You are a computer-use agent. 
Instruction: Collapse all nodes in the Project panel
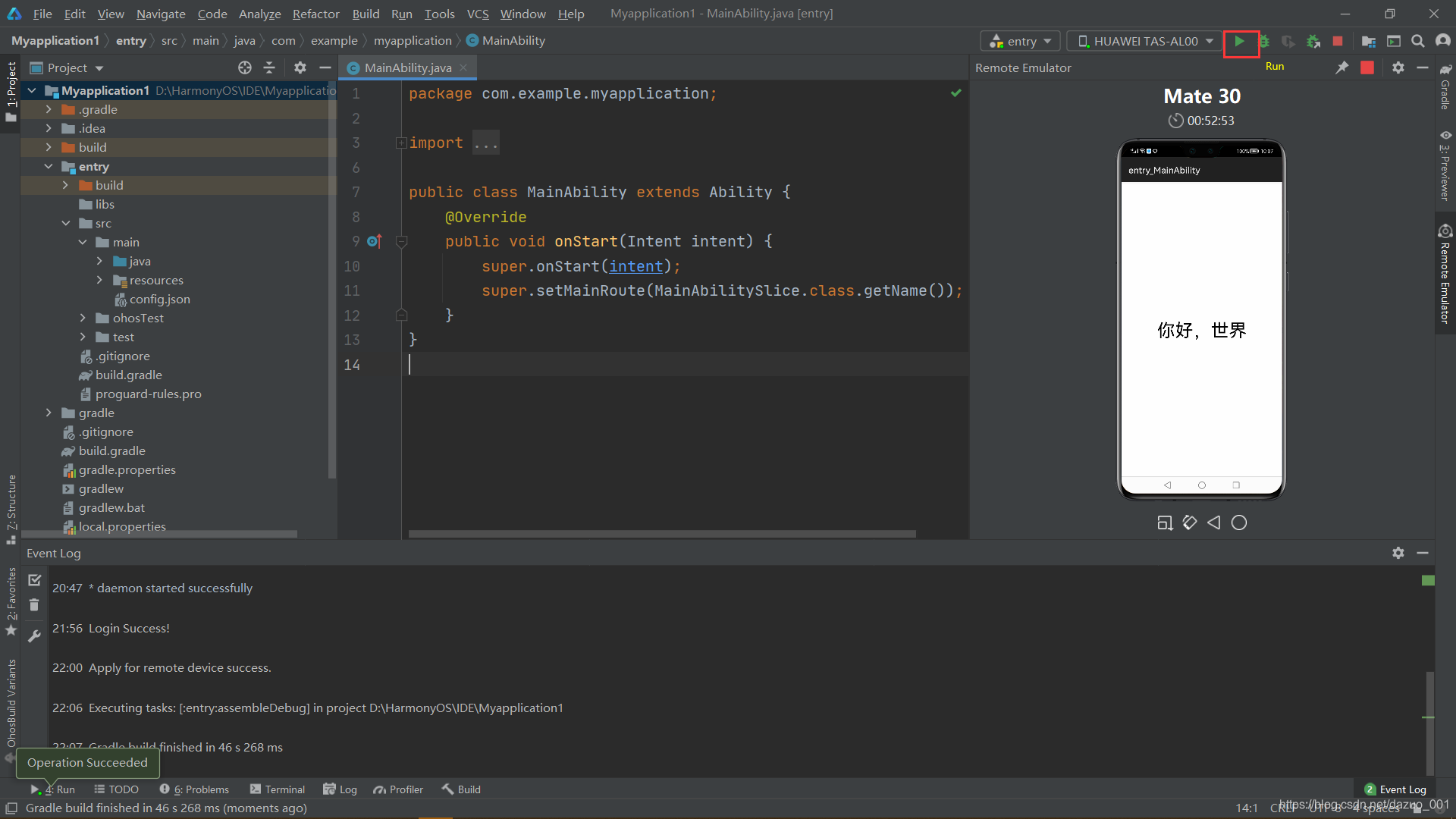[269, 67]
